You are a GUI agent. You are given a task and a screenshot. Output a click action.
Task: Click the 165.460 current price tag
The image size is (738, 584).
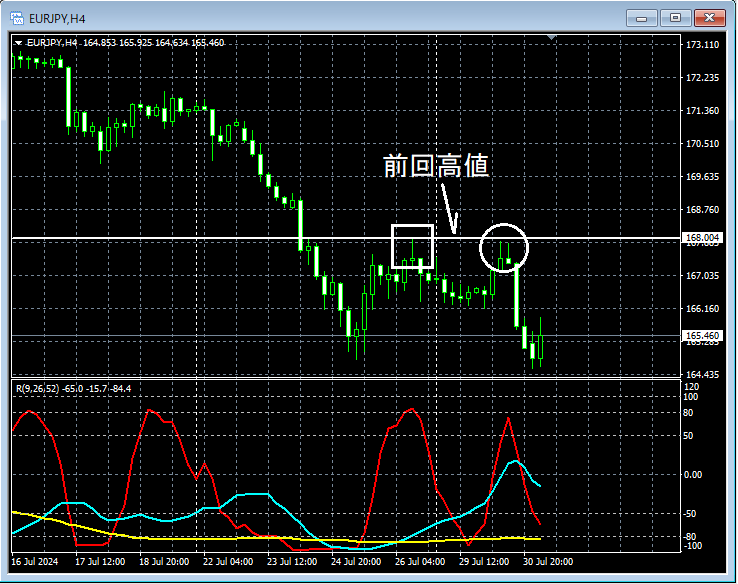tap(702, 336)
